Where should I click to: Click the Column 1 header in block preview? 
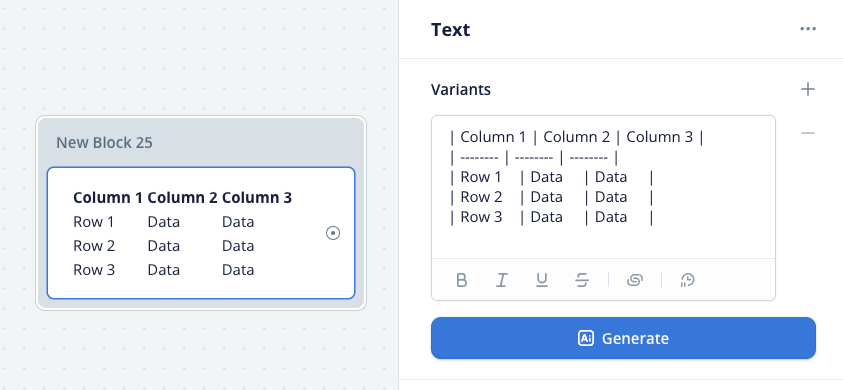[x=108, y=198]
